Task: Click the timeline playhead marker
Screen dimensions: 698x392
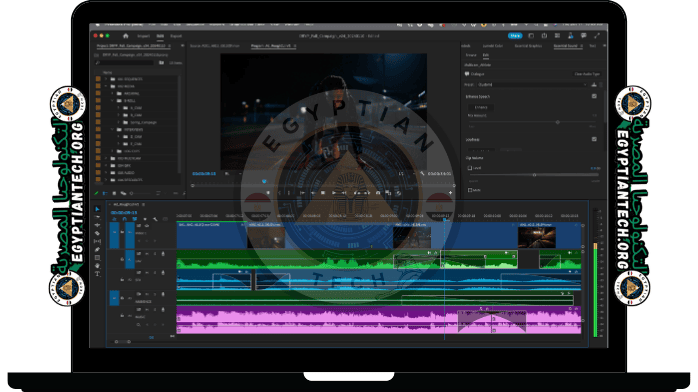Action: 444,219
